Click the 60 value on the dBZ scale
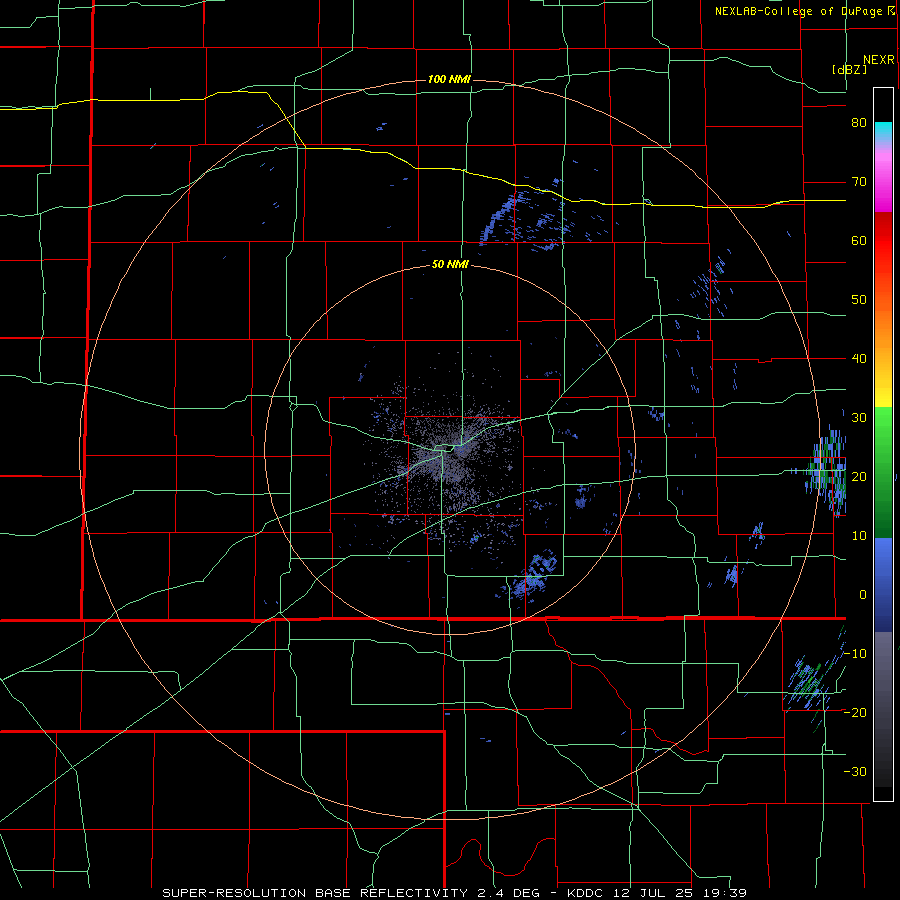Image resolution: width=900 pixels, height=900 pixels. click(859, 240)
